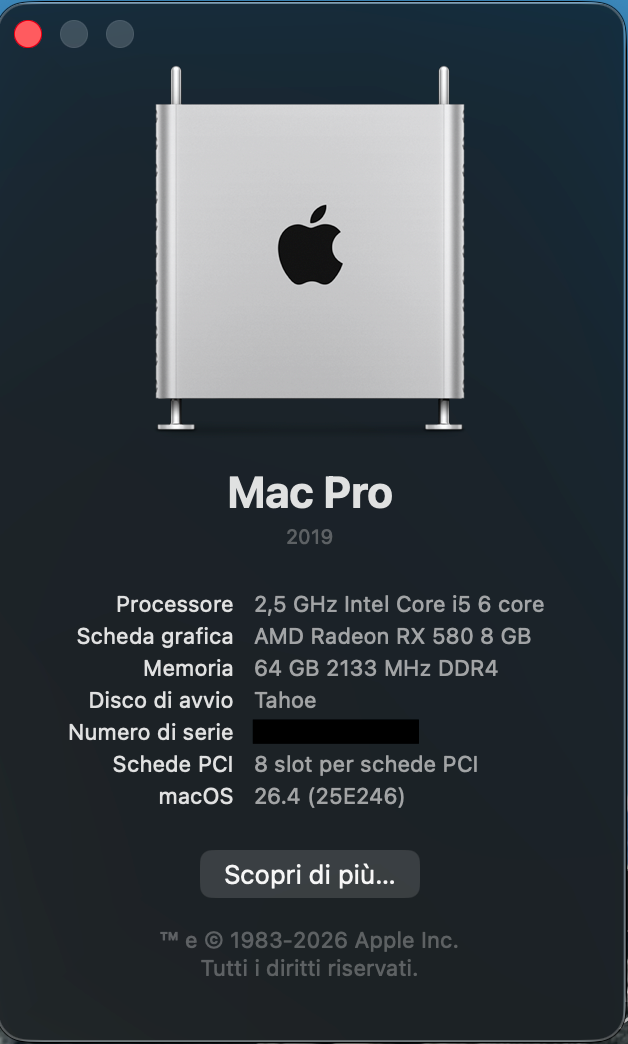Open "Scopri di più..." for more info

[310, 875]
